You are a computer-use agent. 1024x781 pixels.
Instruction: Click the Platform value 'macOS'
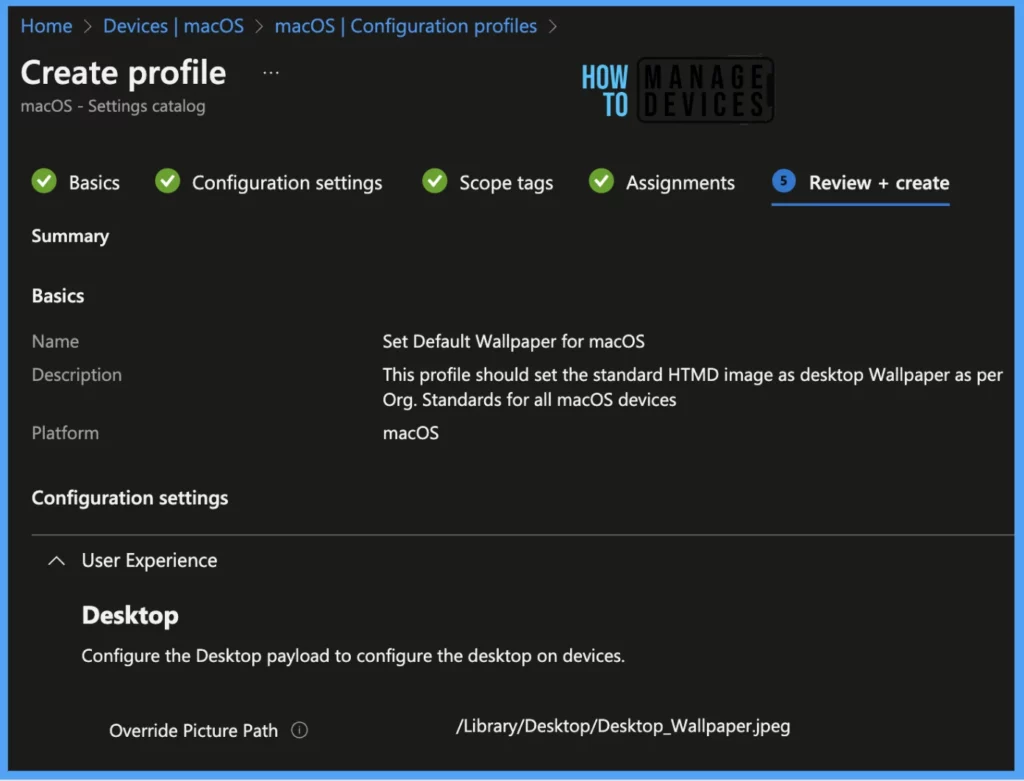[411, 433]
